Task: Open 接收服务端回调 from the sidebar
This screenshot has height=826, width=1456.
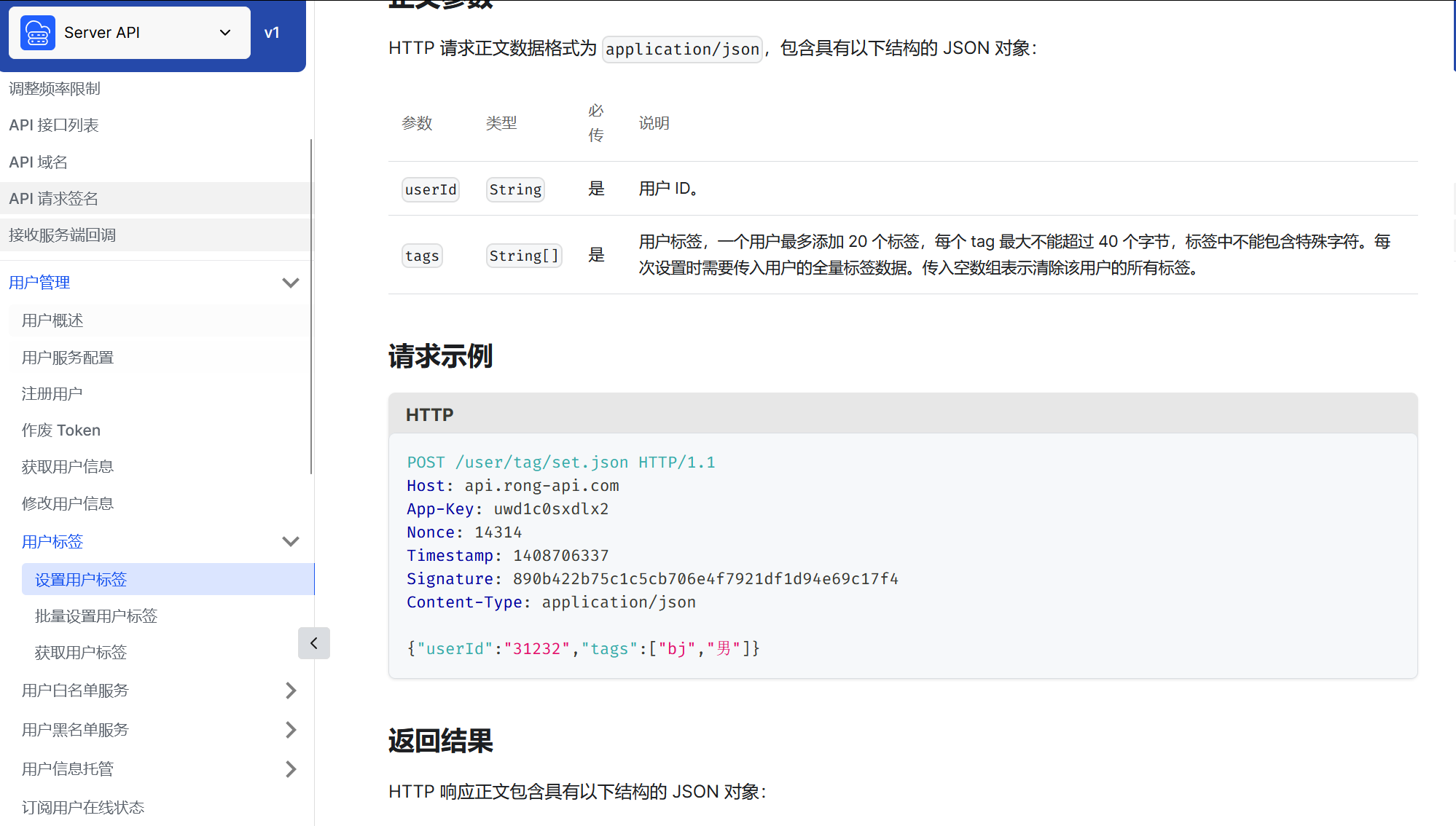Action: [62, 235]
